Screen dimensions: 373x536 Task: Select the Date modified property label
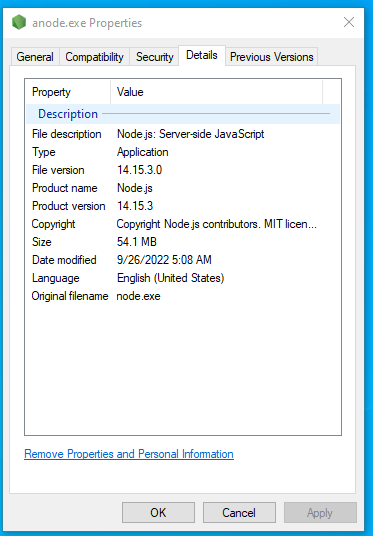[64, 260]
